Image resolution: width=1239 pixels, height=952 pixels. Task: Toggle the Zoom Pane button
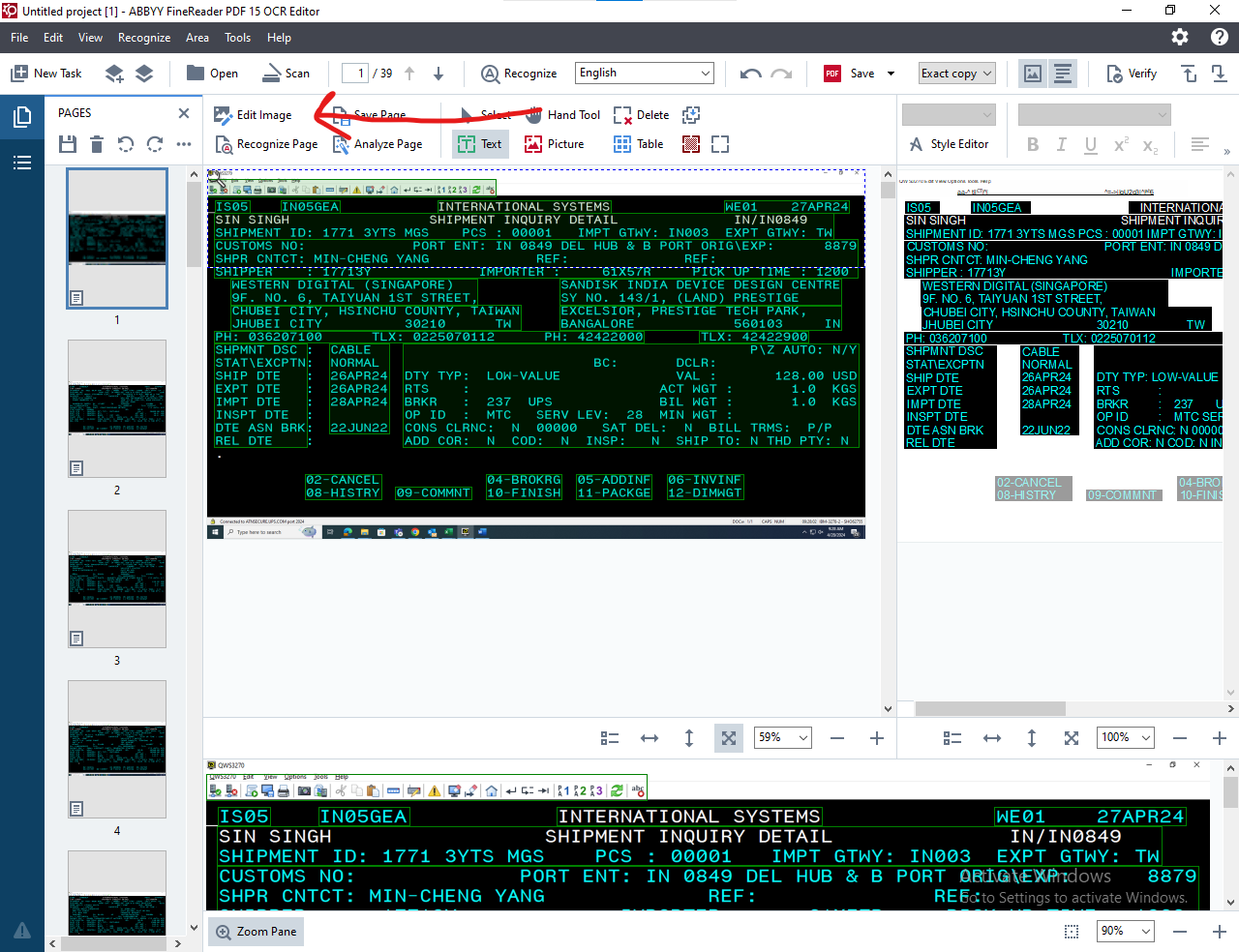pyautogui.click(x=256, y=932)
